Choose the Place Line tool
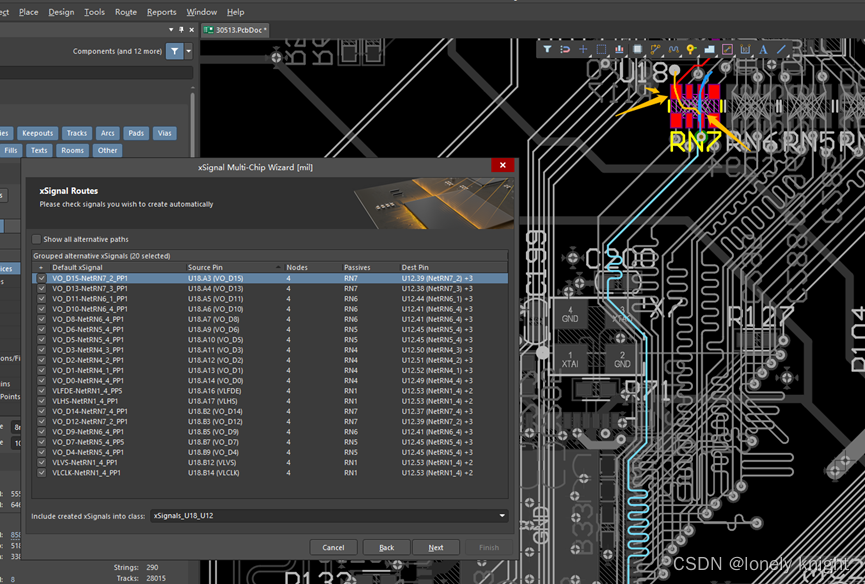The height and width of the screenshot is (584, 865). (781, 49)
